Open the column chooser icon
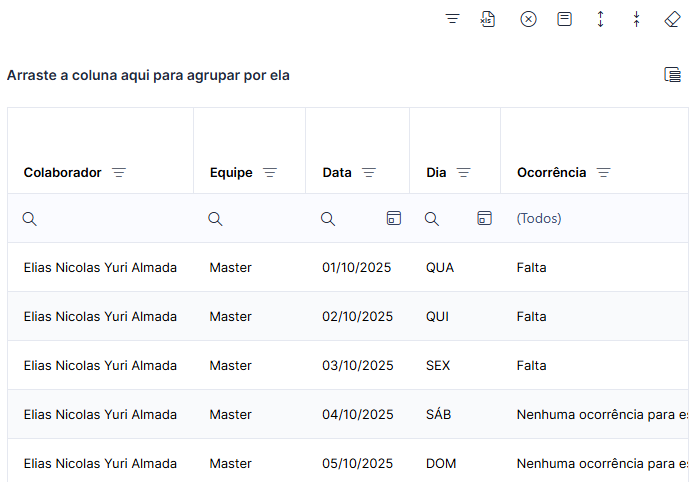Image resolution: width=694 pixels, height=482 pixels. tap(672, 75)
